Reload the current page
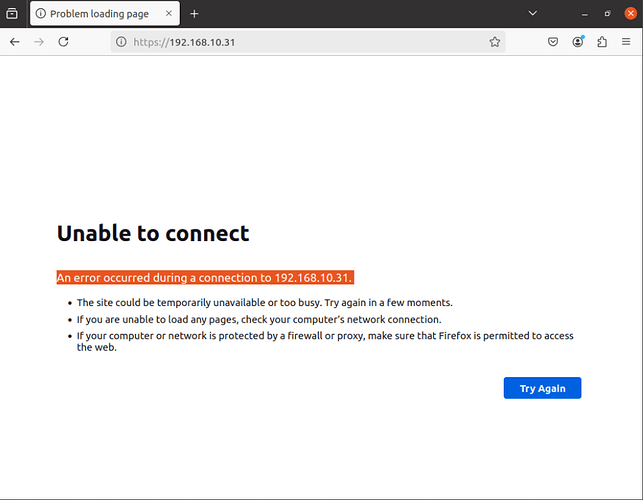This screenshot has height=500, width=643. pos(64,42)
